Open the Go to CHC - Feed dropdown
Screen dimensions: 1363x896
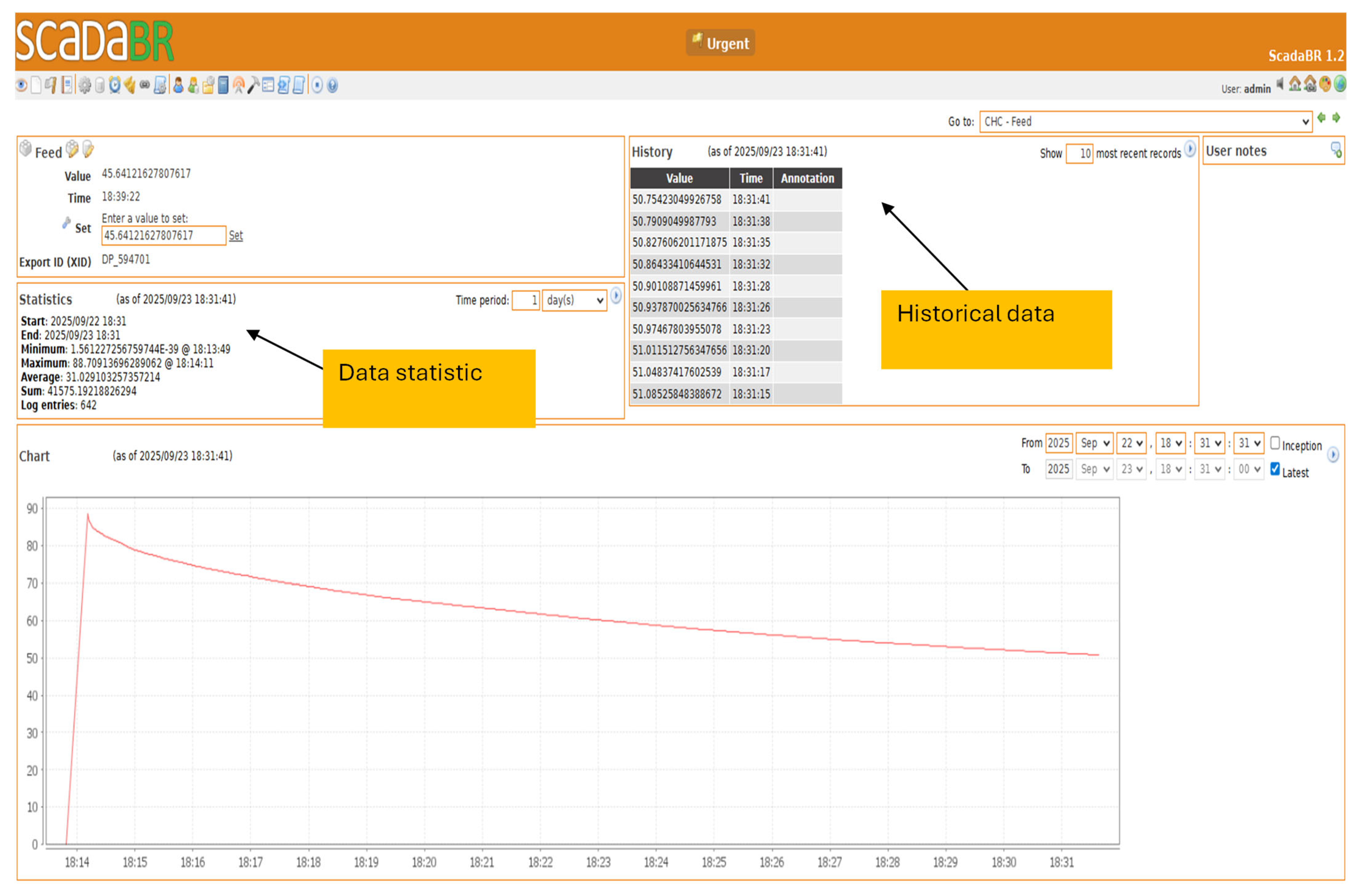pos(1146,122)
